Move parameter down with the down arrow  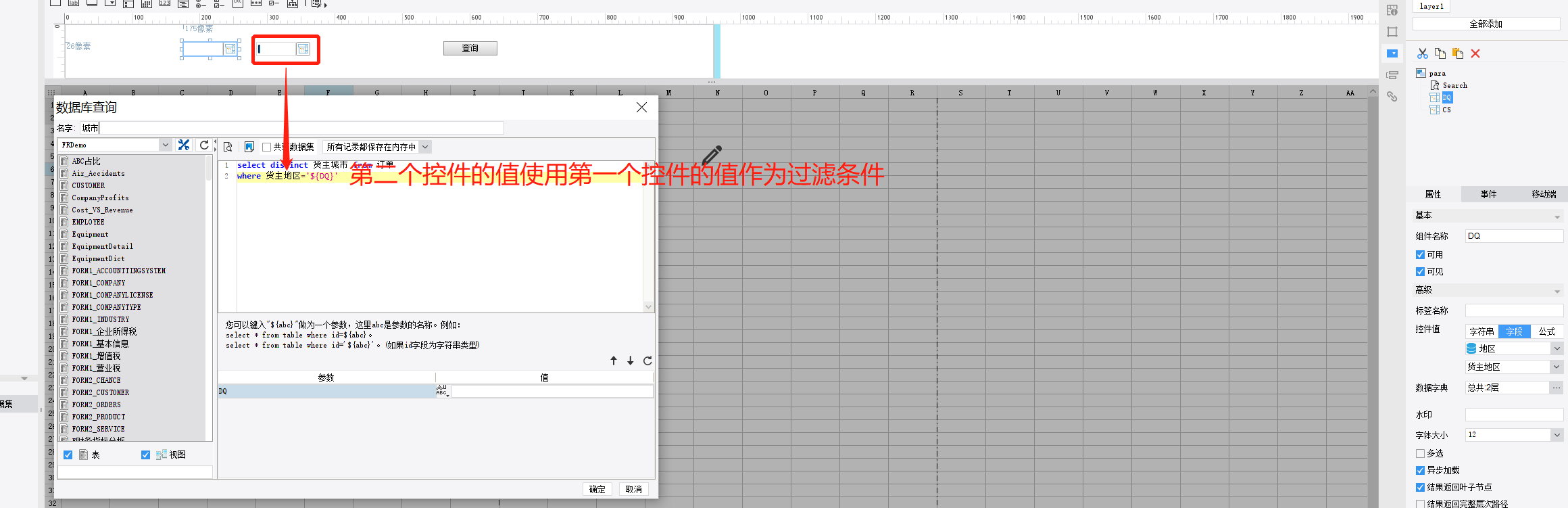[630, 361]
